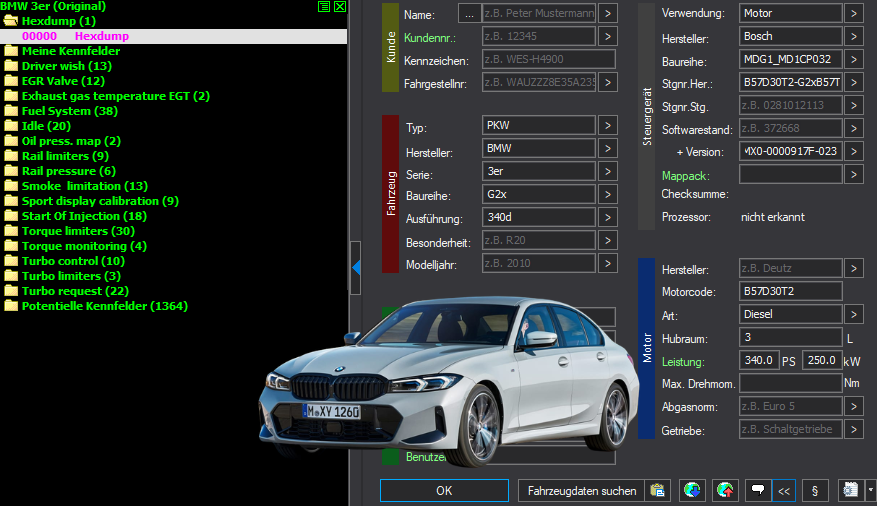Image resolution: width=877 pixels, height=506 pixels.
Task: Open the arrow next to Fahrzeug Hersteller BMW
Action: (x=608, y=148)
